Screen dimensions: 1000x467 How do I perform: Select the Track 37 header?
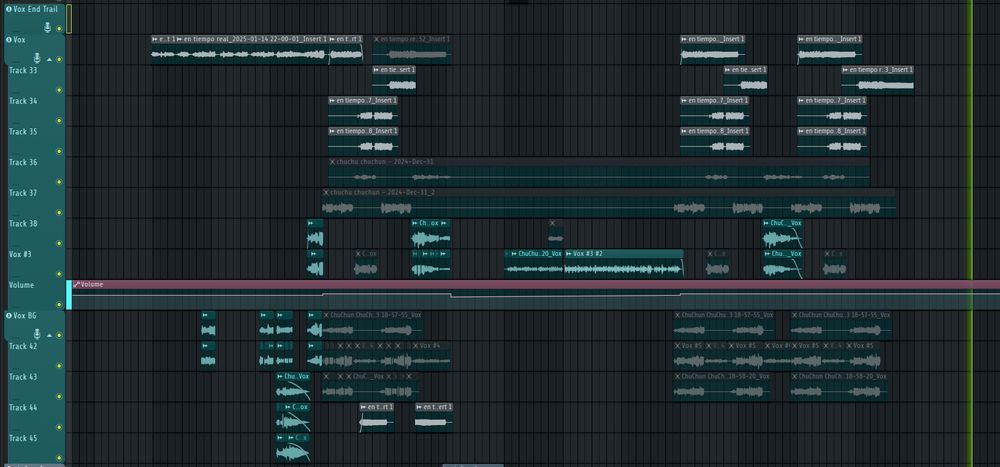34,202
